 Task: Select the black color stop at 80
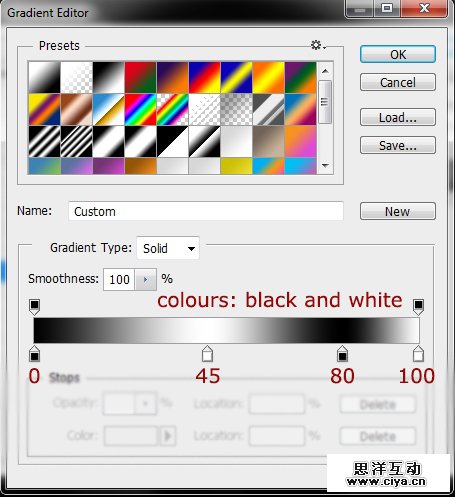[342, 354]
